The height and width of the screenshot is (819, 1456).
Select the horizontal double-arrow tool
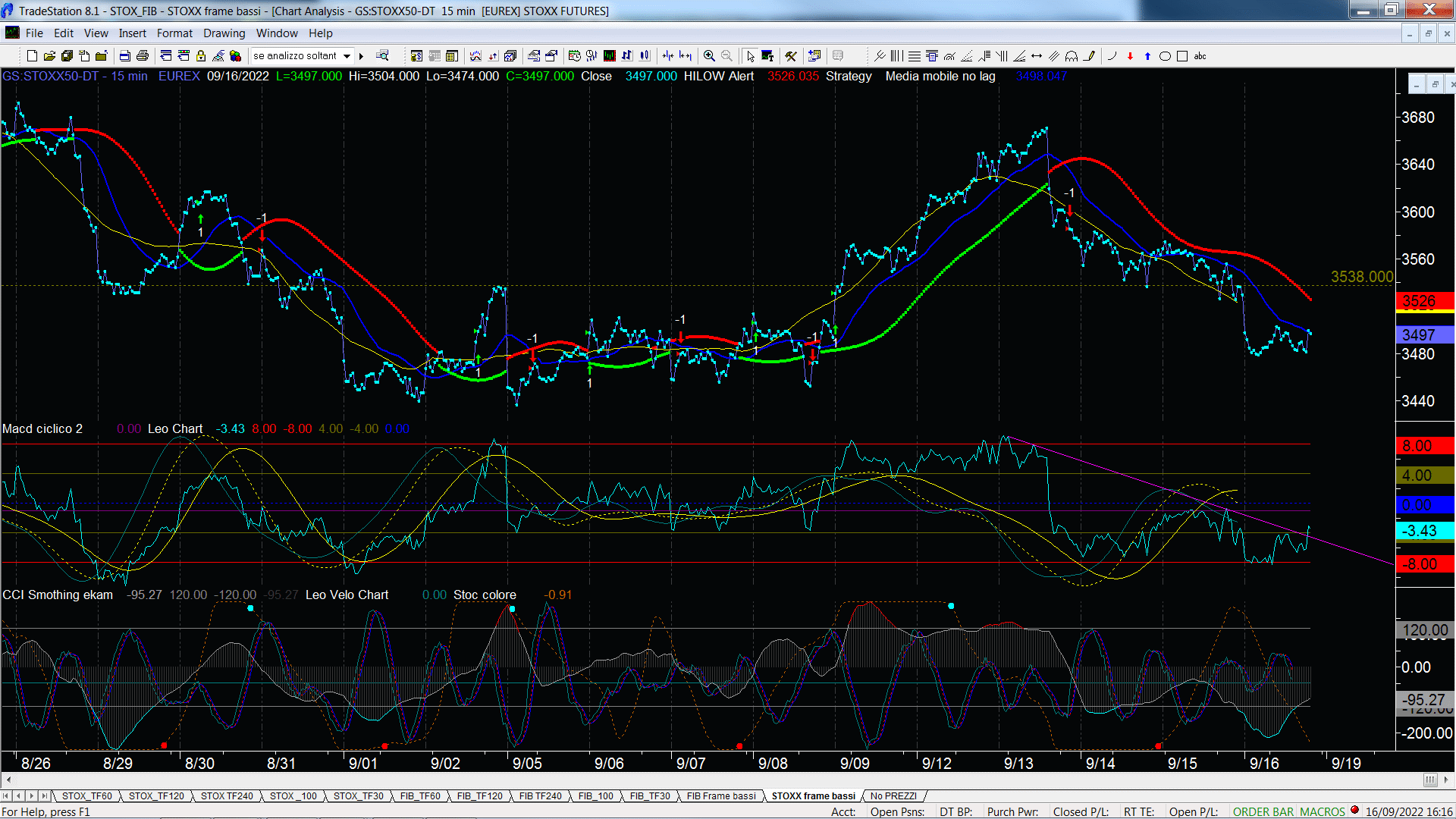tap(1037, 56)
